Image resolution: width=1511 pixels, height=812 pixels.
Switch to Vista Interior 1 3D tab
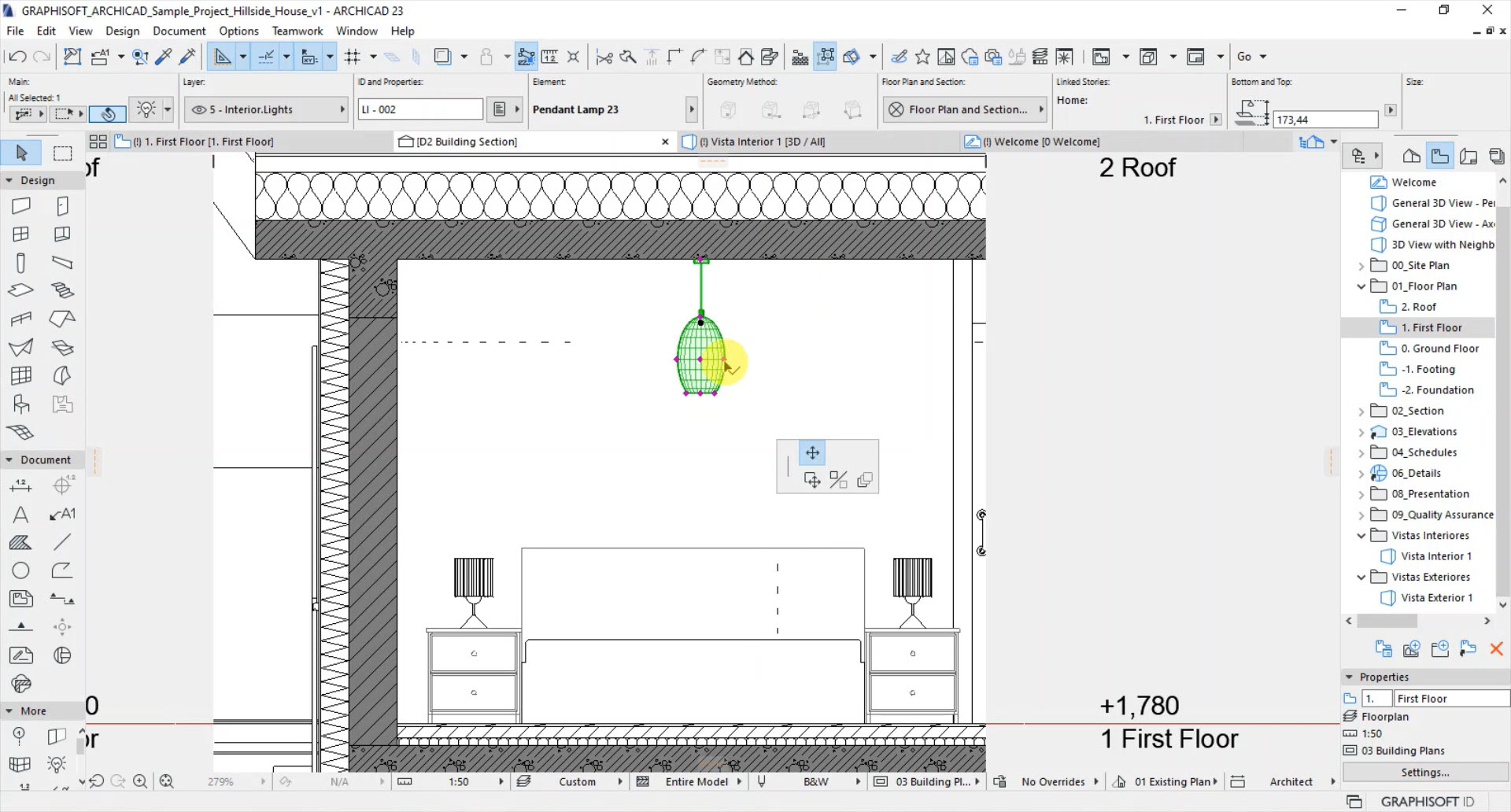[761, 142]
